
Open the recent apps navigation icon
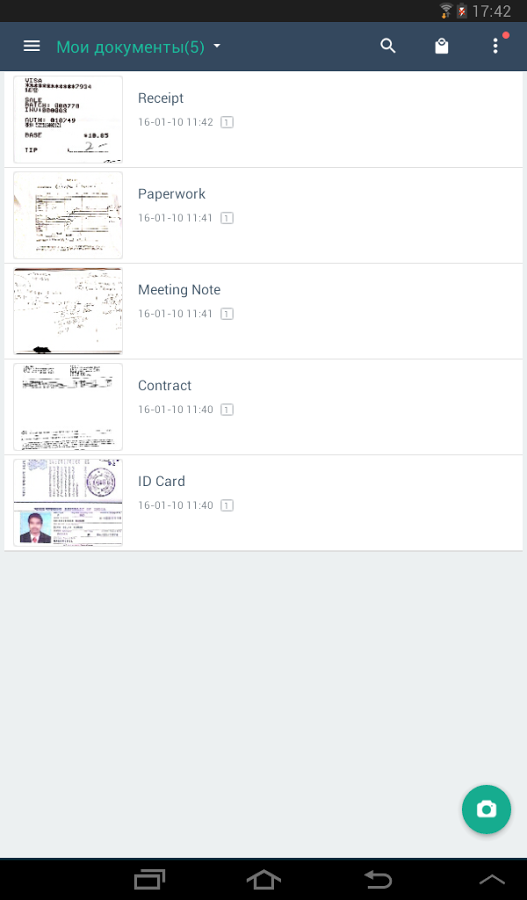[149, 879]
